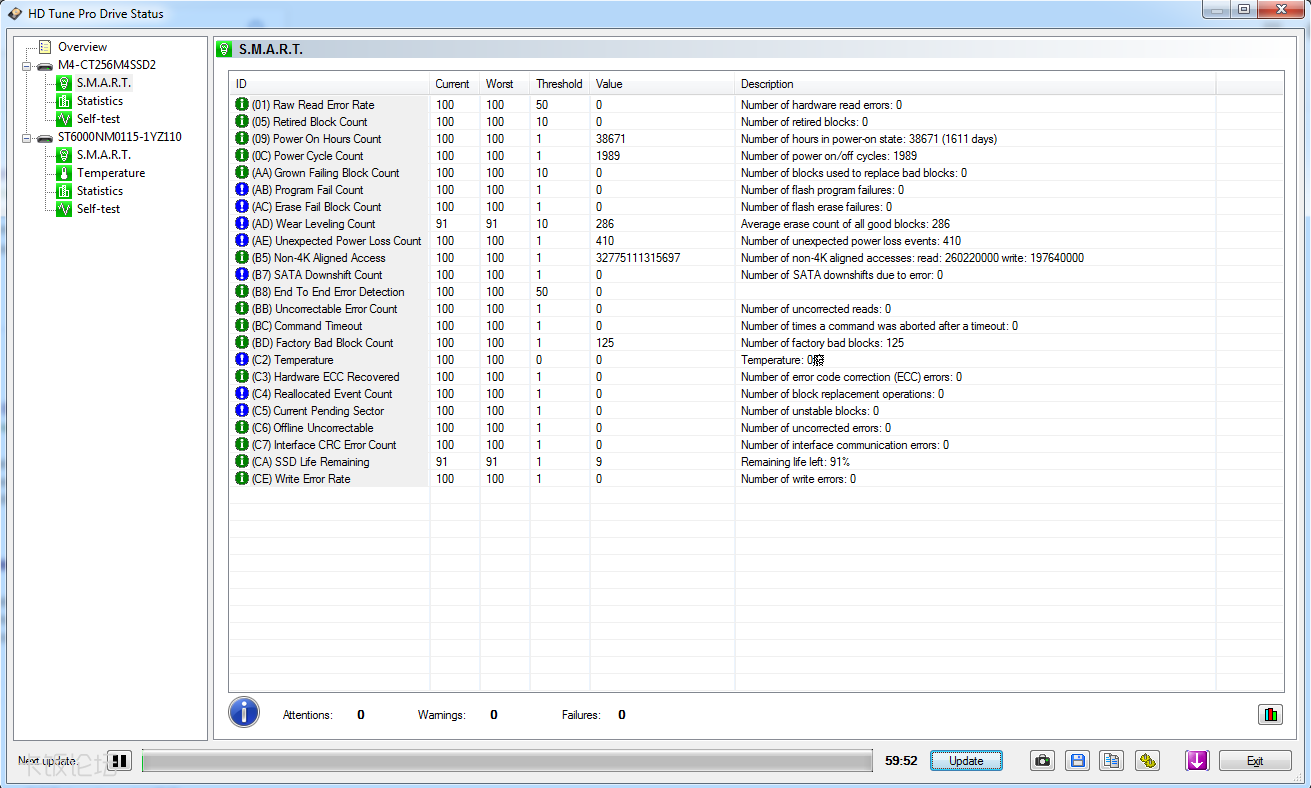The image size is (1311, 788).
Task: Open Temperature under ST6000NM0115-1YZ110
Action: coord(111,173)
